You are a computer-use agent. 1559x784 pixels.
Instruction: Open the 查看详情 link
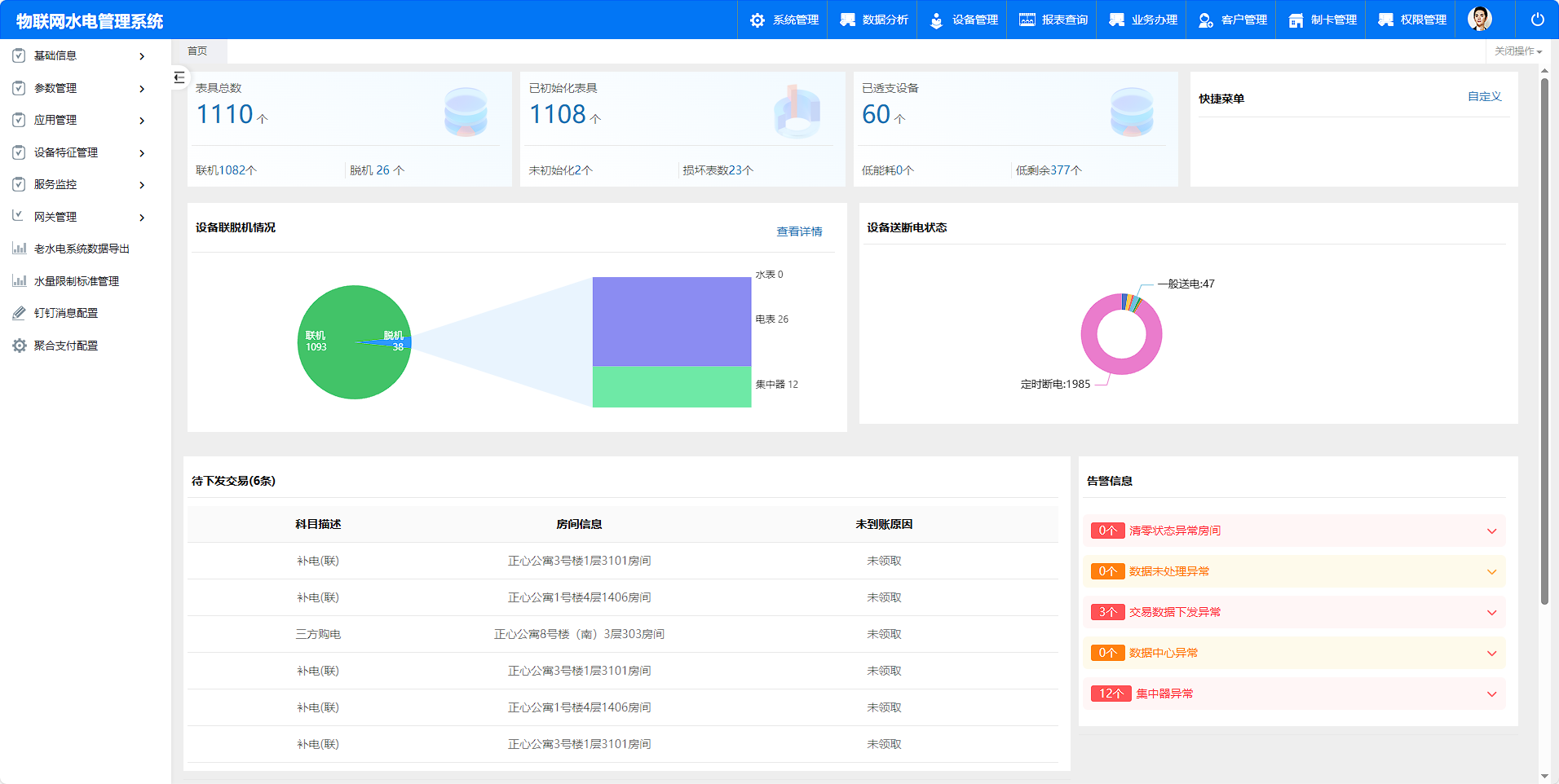[x=799, y=231]
